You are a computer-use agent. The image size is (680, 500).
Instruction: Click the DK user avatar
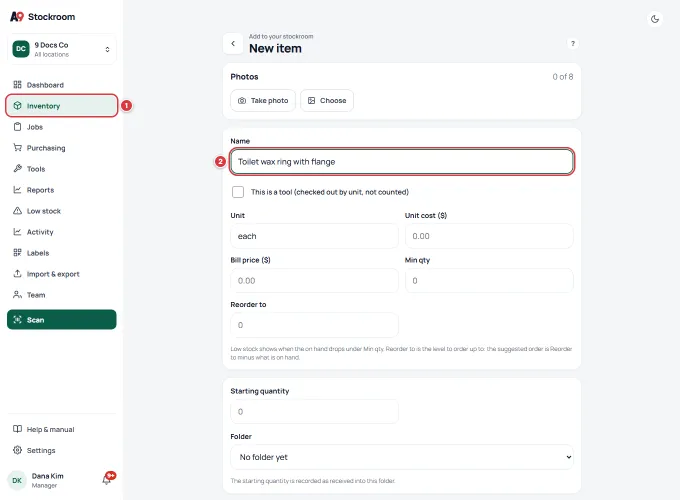17,480
